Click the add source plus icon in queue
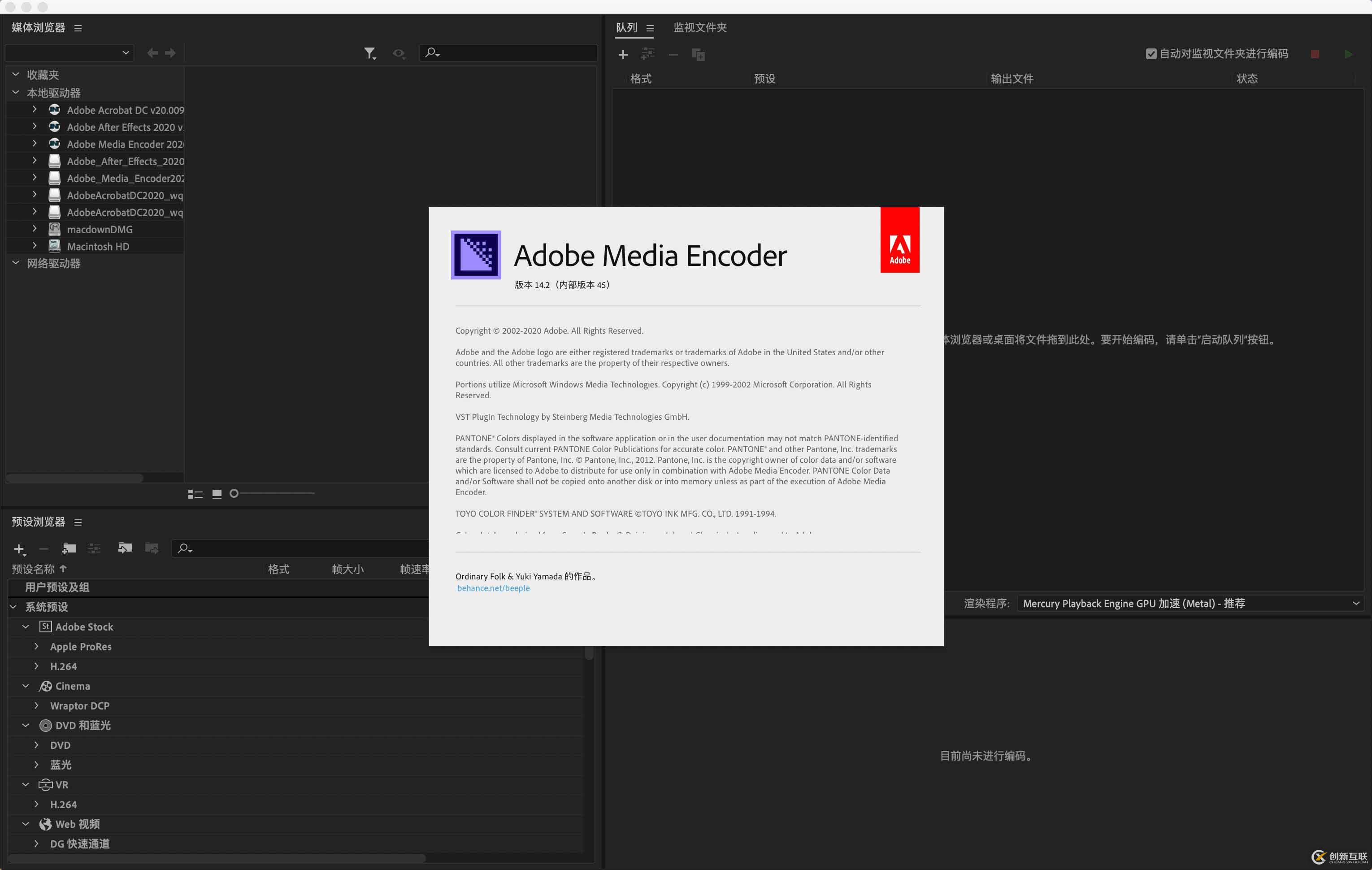 click(x=623, y=55)
